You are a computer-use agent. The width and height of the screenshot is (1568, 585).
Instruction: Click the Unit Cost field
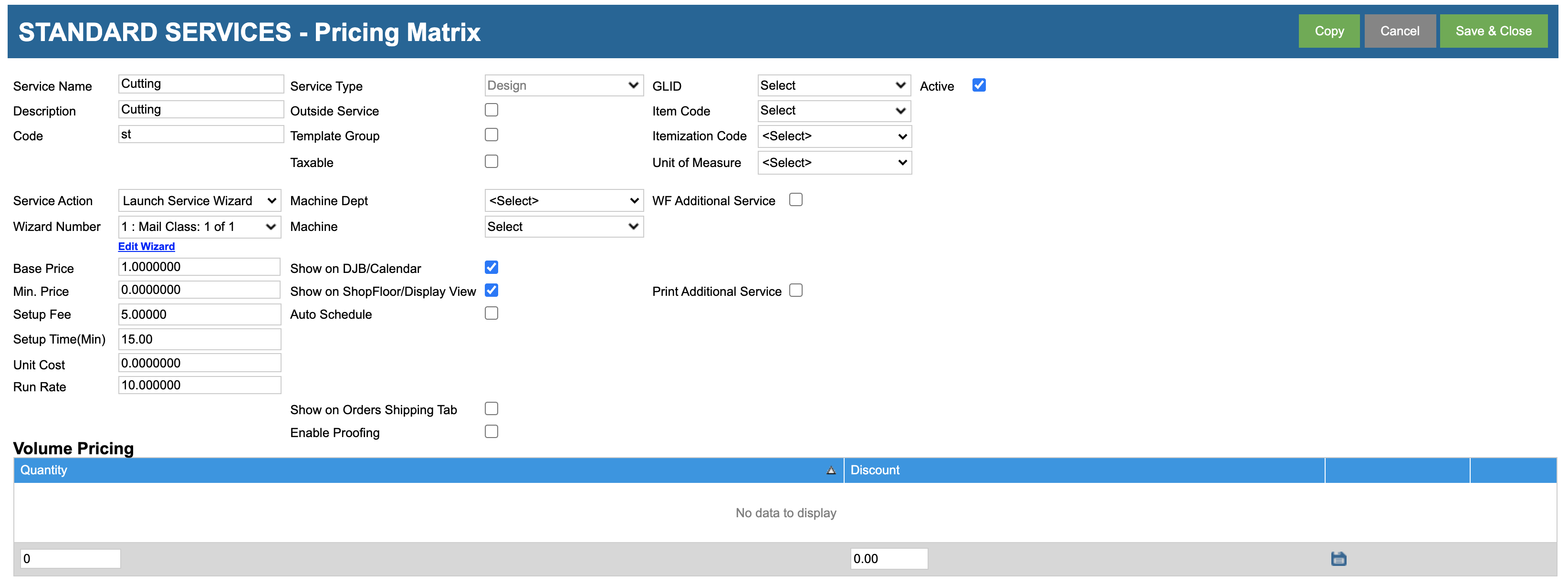coord(199,364)
